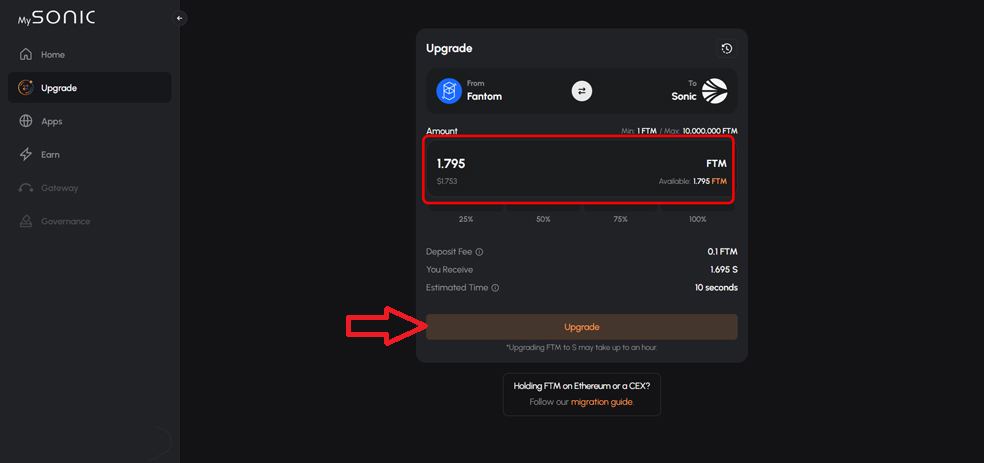The width and height of the screenshot is (984, 463).
Task: Click the Home sidebar icon
Action: click(x=26, y=54)
